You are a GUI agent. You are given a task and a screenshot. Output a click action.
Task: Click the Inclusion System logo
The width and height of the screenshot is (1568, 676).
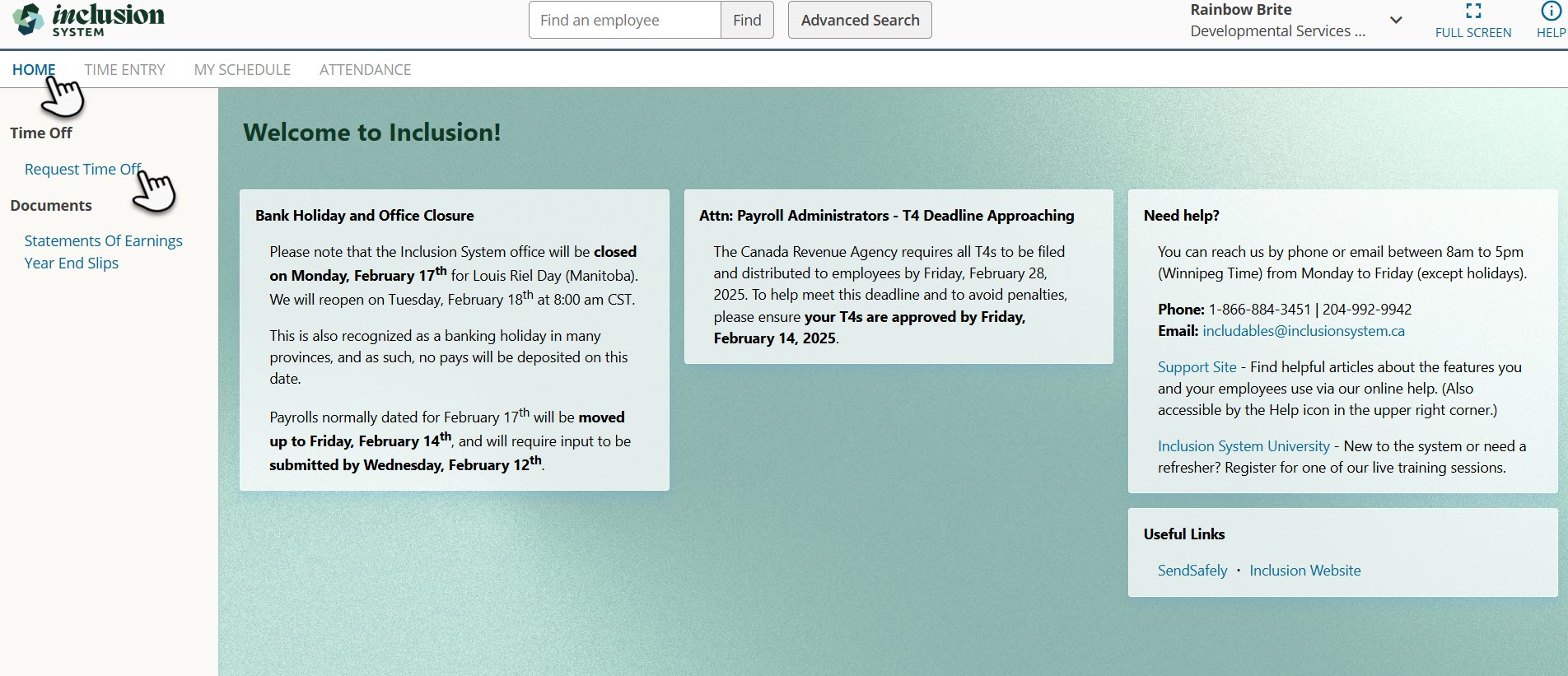tap(89, 20)
